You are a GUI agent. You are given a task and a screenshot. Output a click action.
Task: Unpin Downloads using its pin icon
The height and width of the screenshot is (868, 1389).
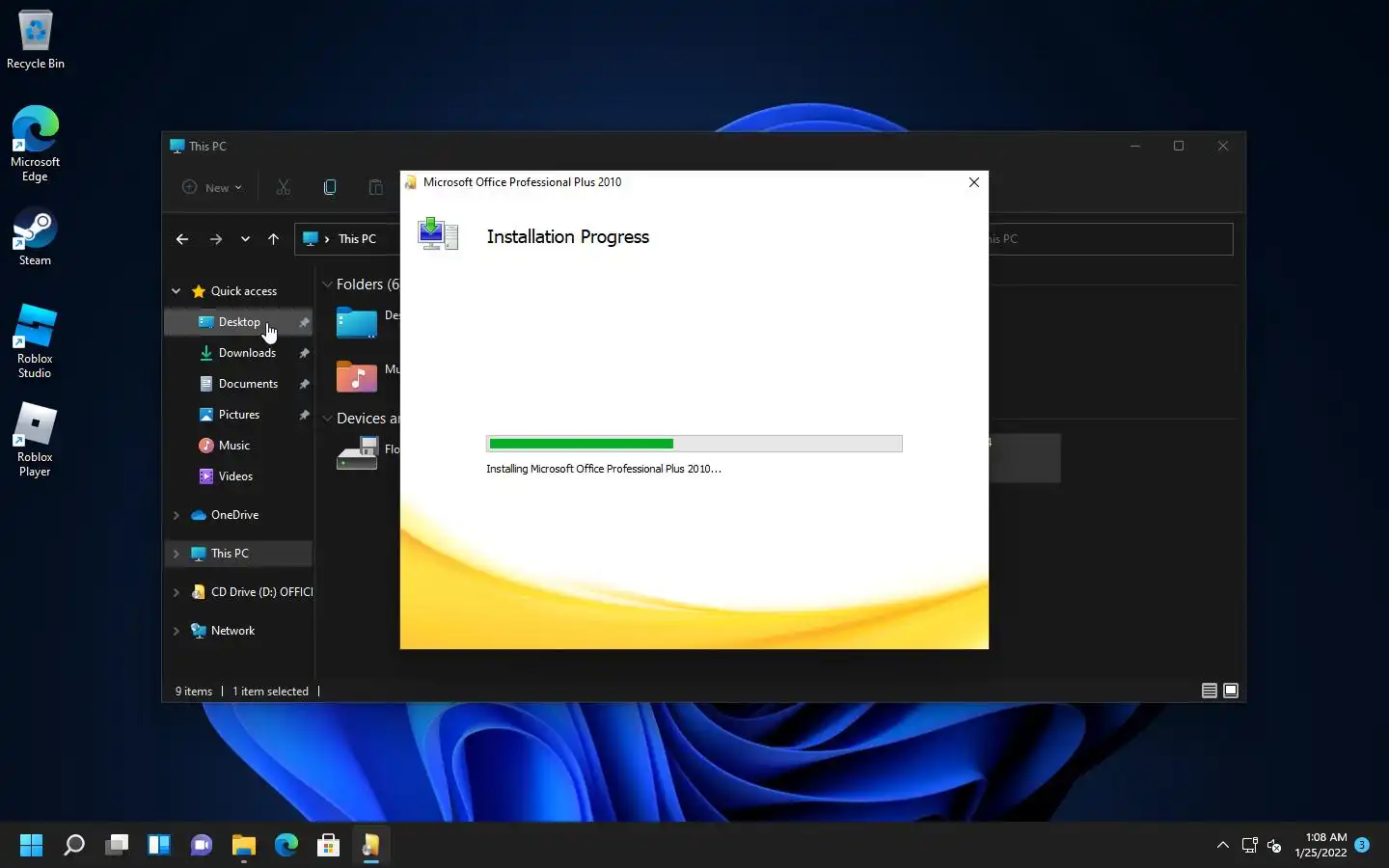[304, 353]
